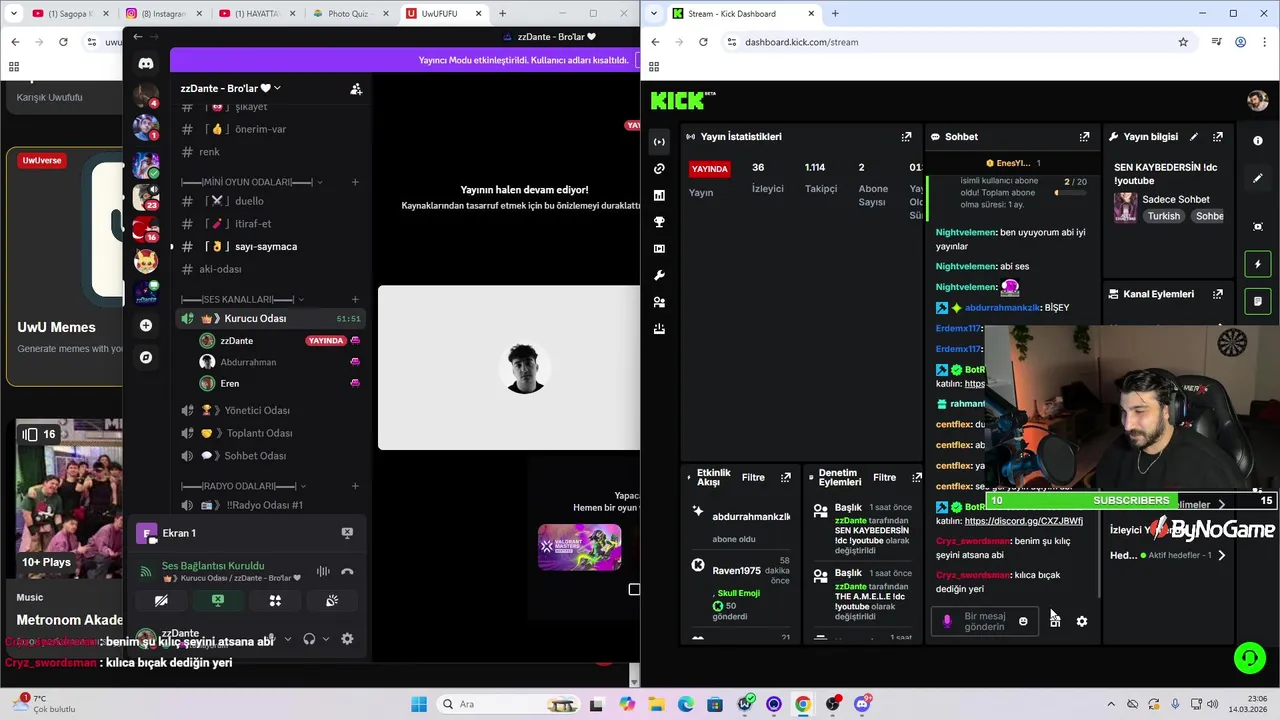Open Discord user settings gear

[347, 639]
